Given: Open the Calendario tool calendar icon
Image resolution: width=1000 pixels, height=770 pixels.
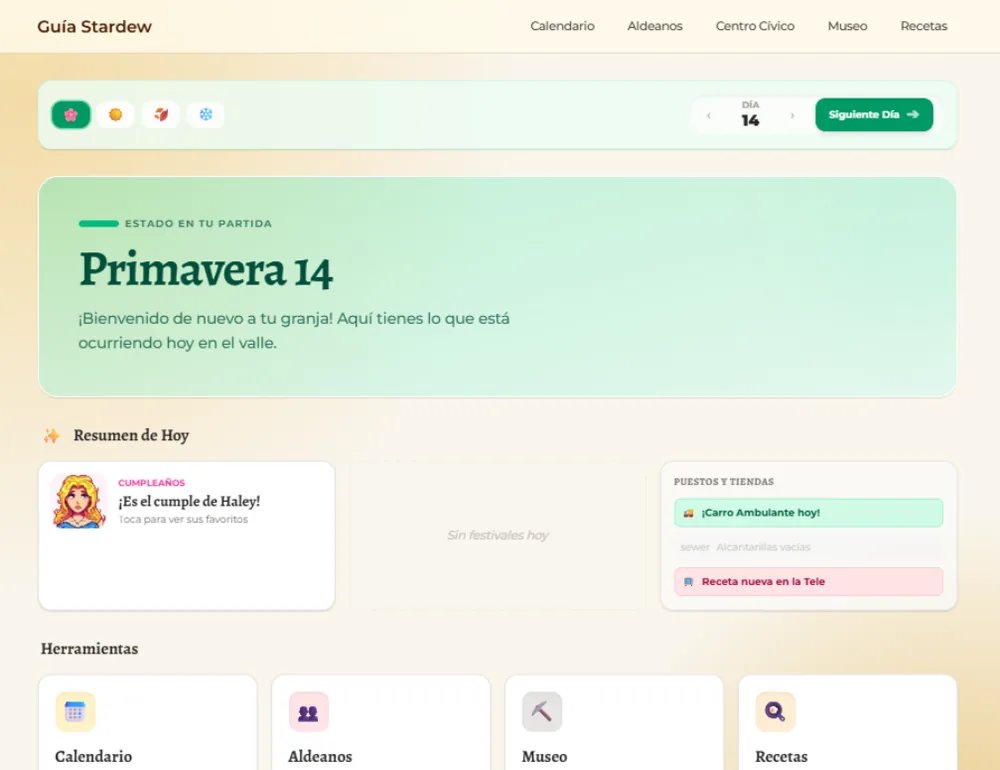Looking at the screenshot, I should point(75,712).
